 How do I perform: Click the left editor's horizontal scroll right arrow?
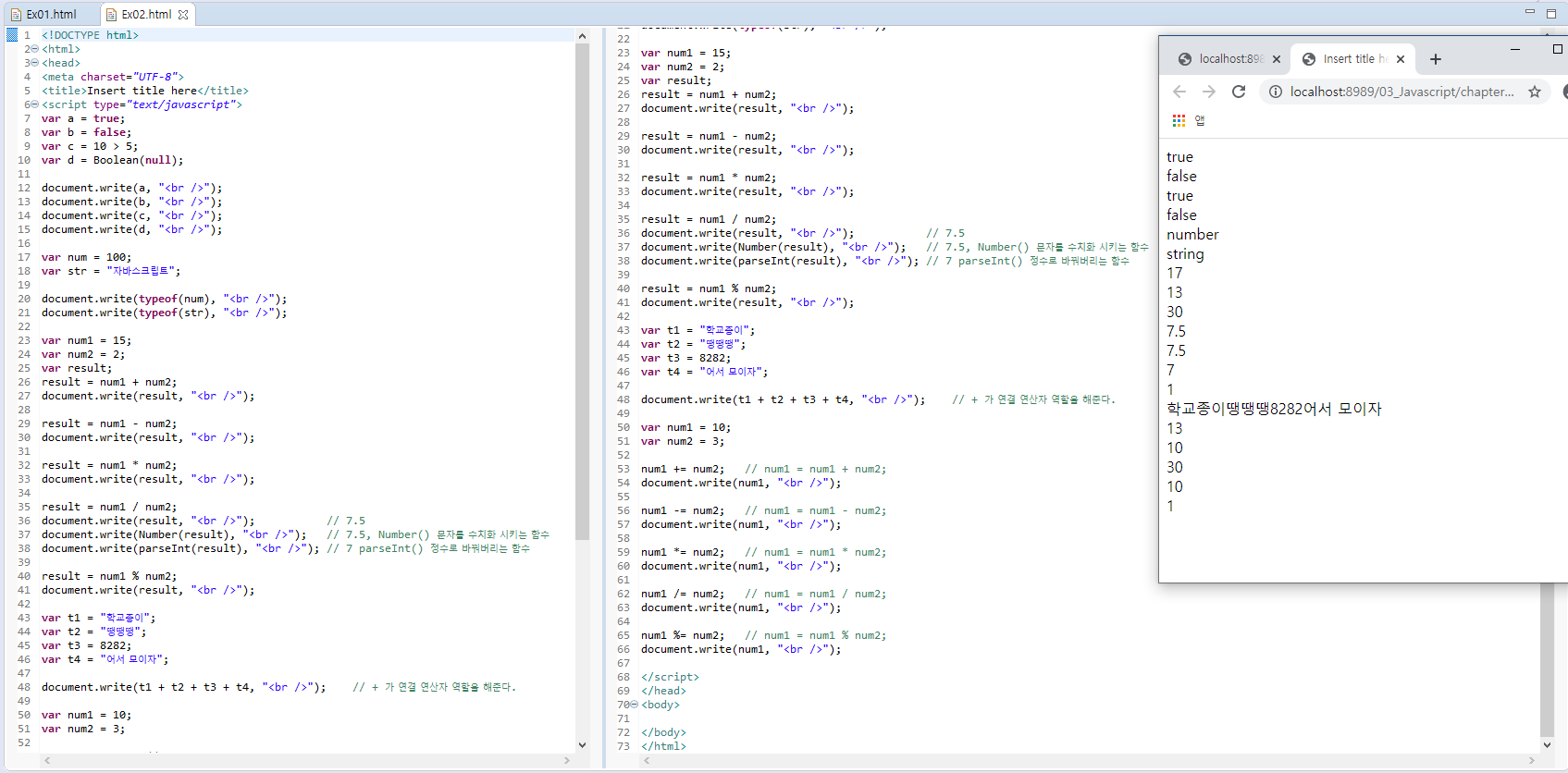(x=567, y=760)
